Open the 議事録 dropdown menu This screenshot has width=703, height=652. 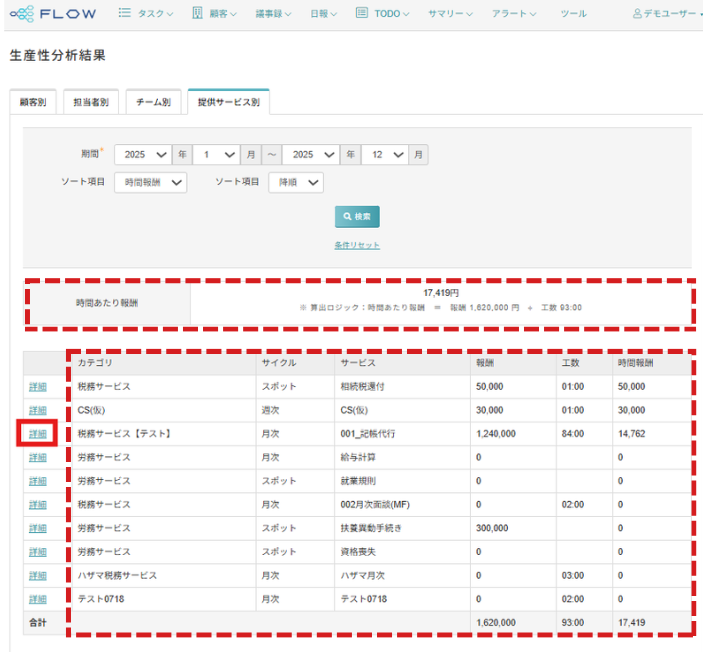coord(282,14)
